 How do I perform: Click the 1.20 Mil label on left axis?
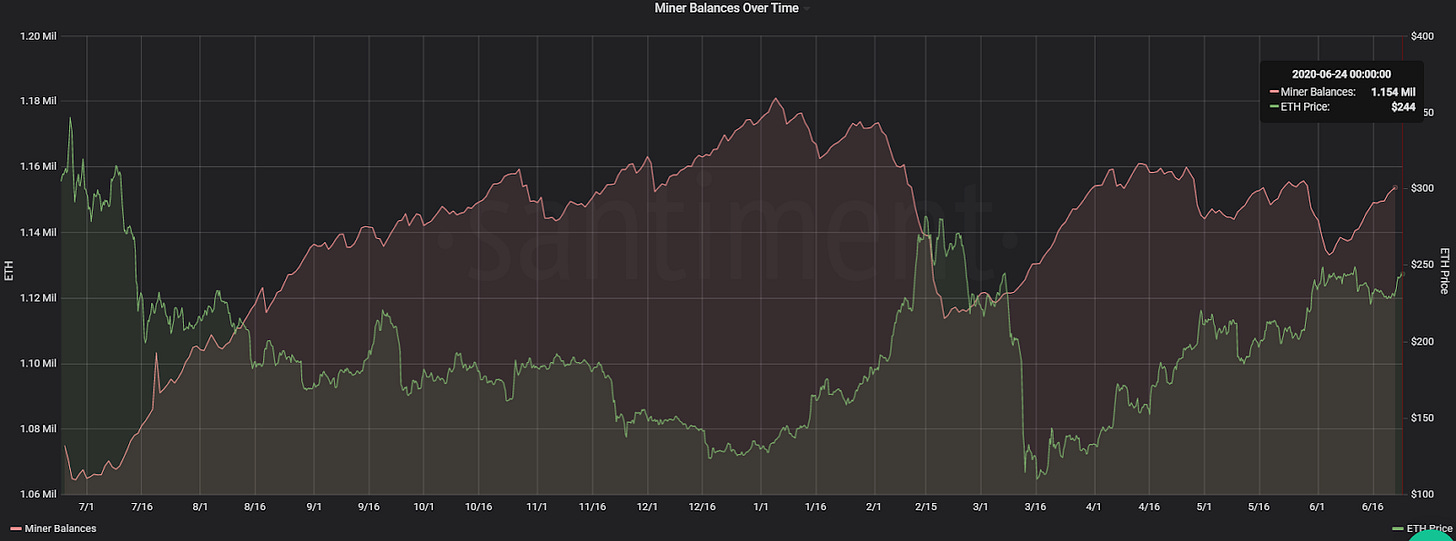point(39,36)
